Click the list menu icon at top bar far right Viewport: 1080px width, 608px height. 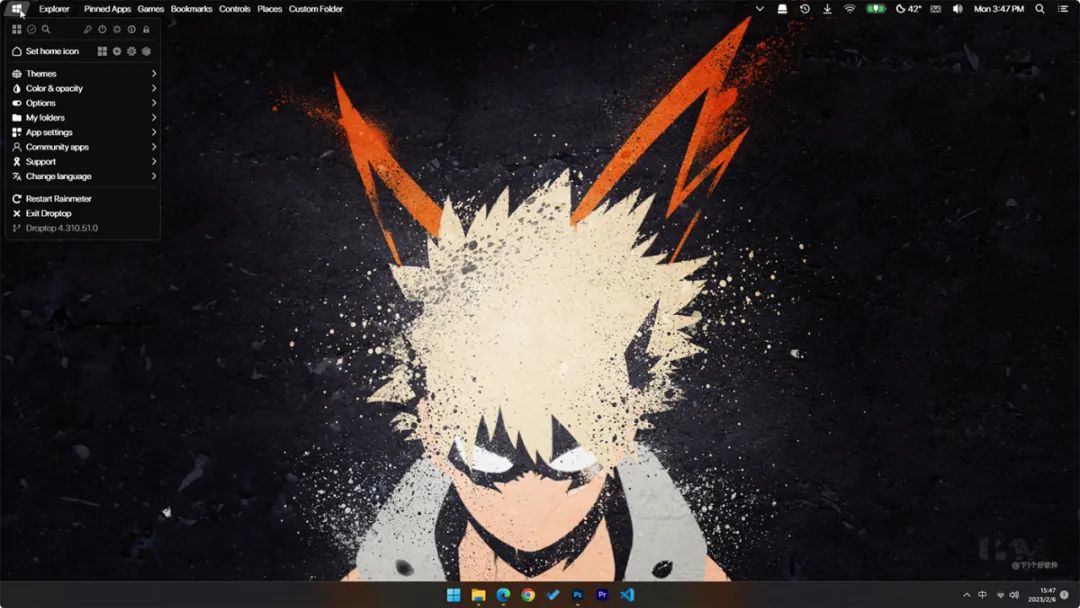[1063, 9]
